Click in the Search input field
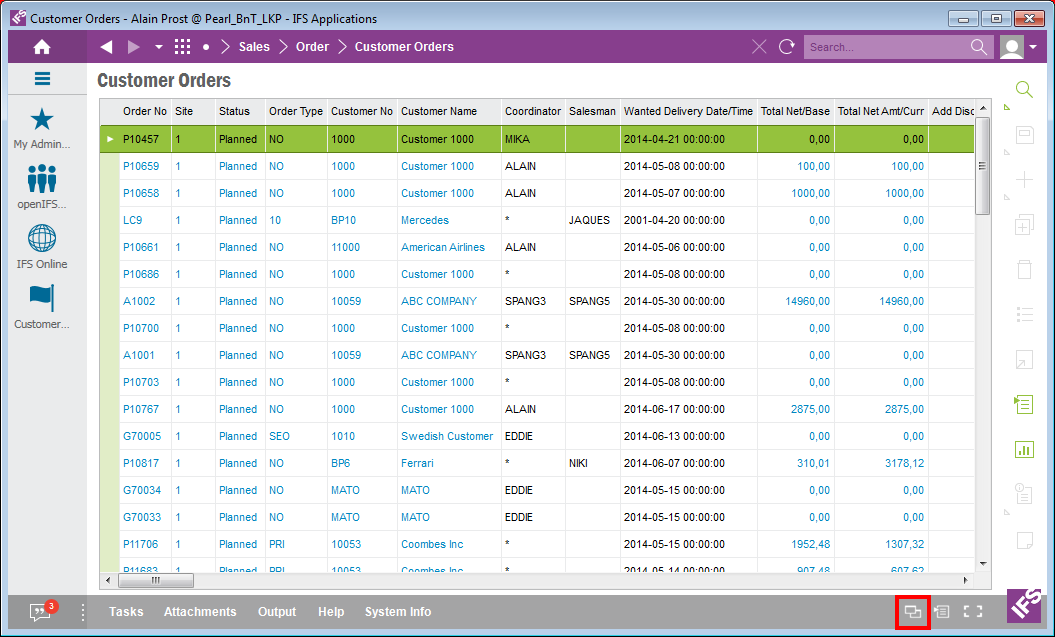This screenshot has width=1055, height=637. [x=885, y=47]
